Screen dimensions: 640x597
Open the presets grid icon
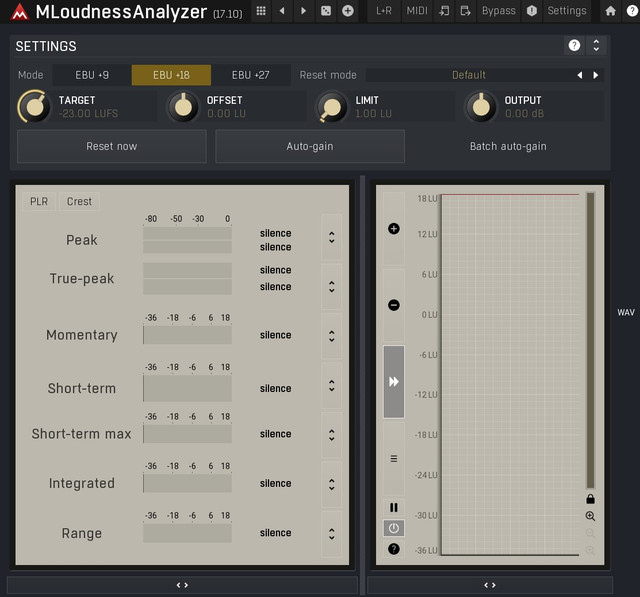tap(261, 11)
